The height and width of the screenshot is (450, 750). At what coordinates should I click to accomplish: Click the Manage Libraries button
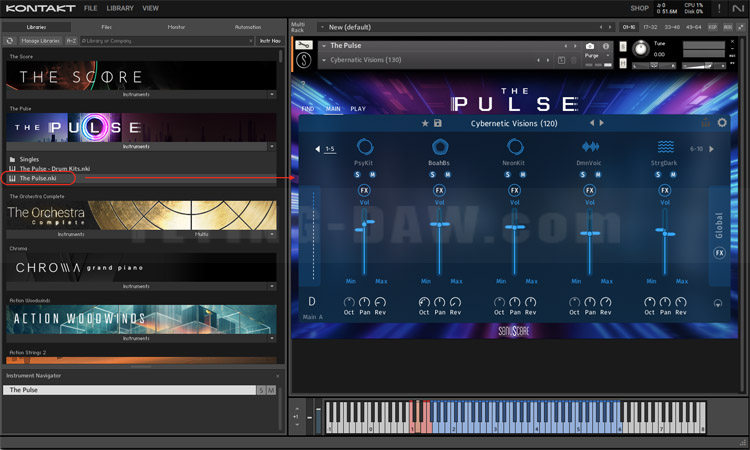coord(40,41)
